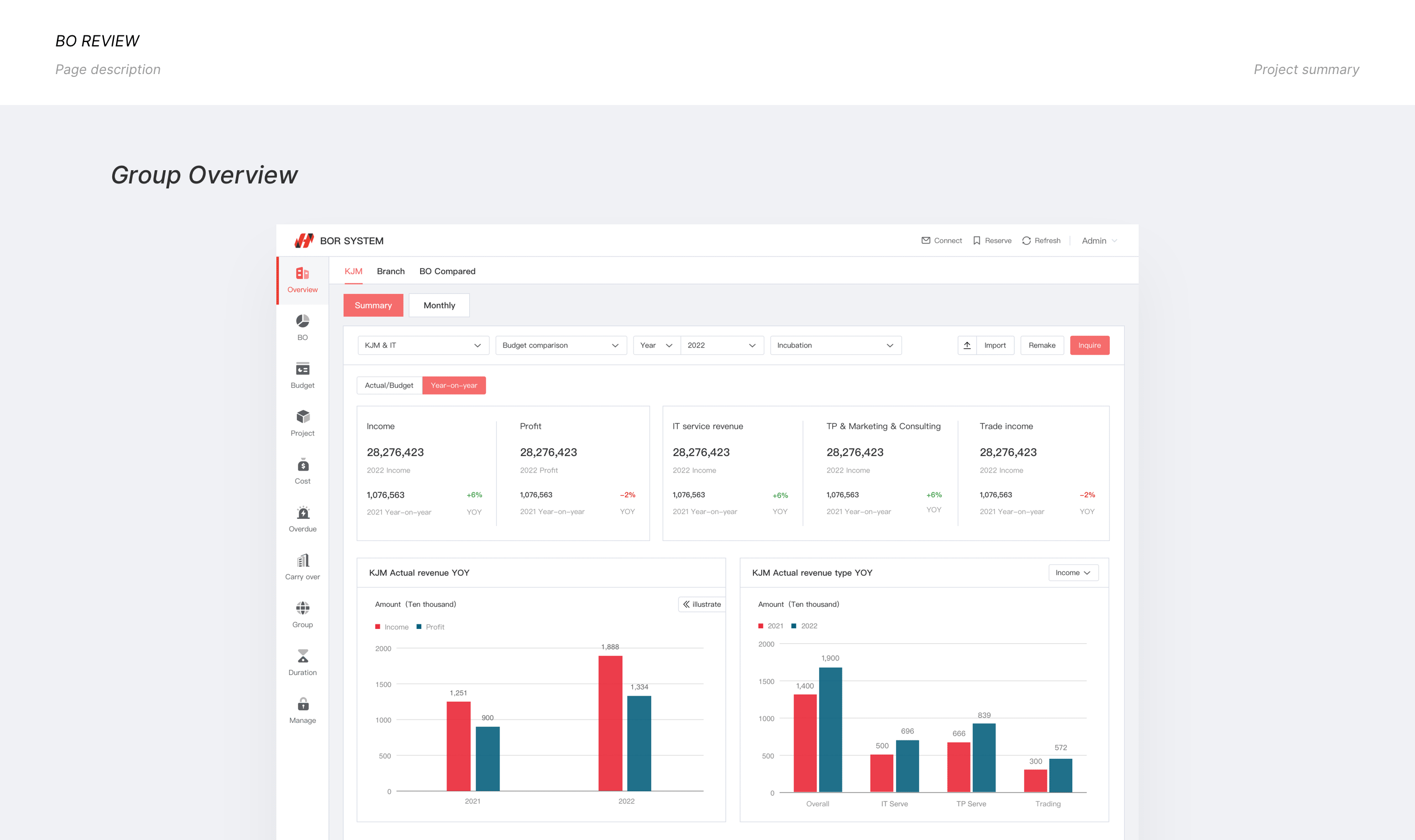Toggle 2022 series in revenue type legend

pos(804,626)
